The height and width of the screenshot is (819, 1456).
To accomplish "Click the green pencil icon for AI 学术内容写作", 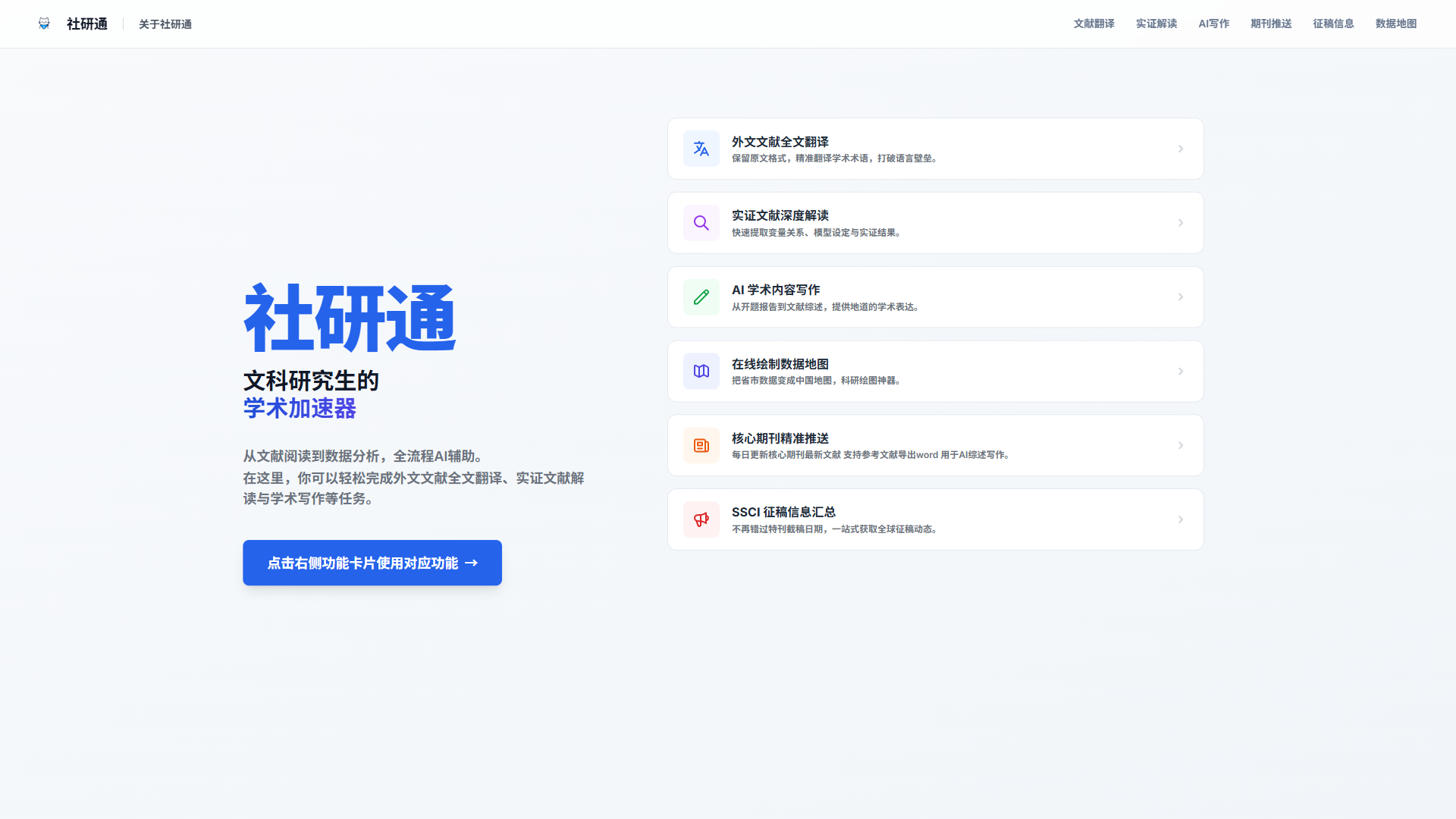I will pyautogui.click(x=701, y=297).
